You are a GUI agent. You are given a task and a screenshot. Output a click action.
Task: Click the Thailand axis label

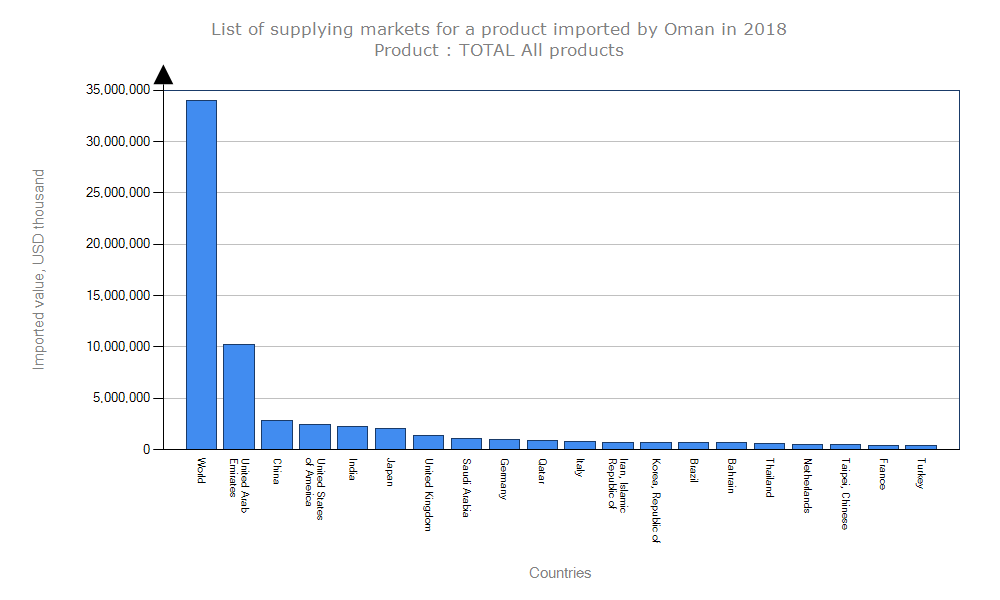pyautogui.click(x=770, y=478)
